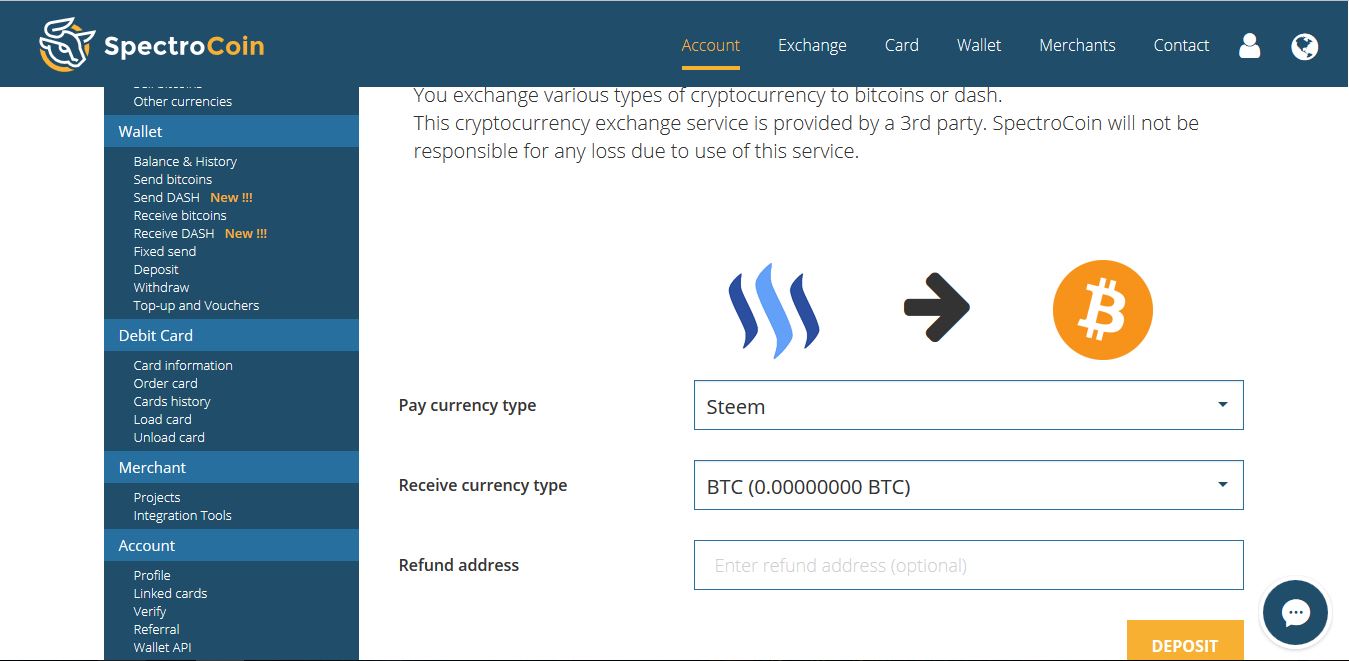Open the Unload card sidebar link
Image resolution: width=1349 pixels, height=661 pixels.
point(169,437)
